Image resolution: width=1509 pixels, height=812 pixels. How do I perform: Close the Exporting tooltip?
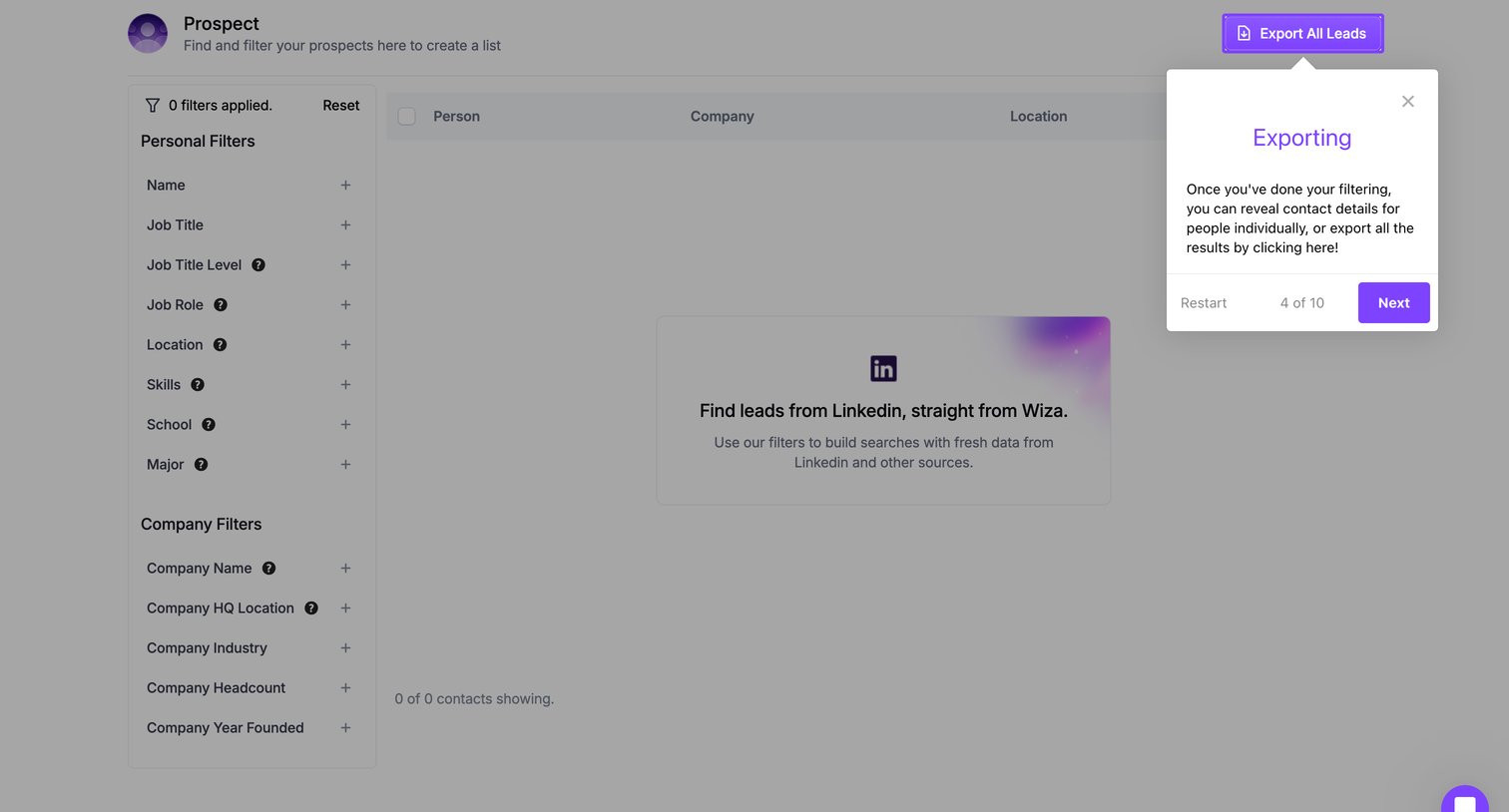coord(1408,102)
